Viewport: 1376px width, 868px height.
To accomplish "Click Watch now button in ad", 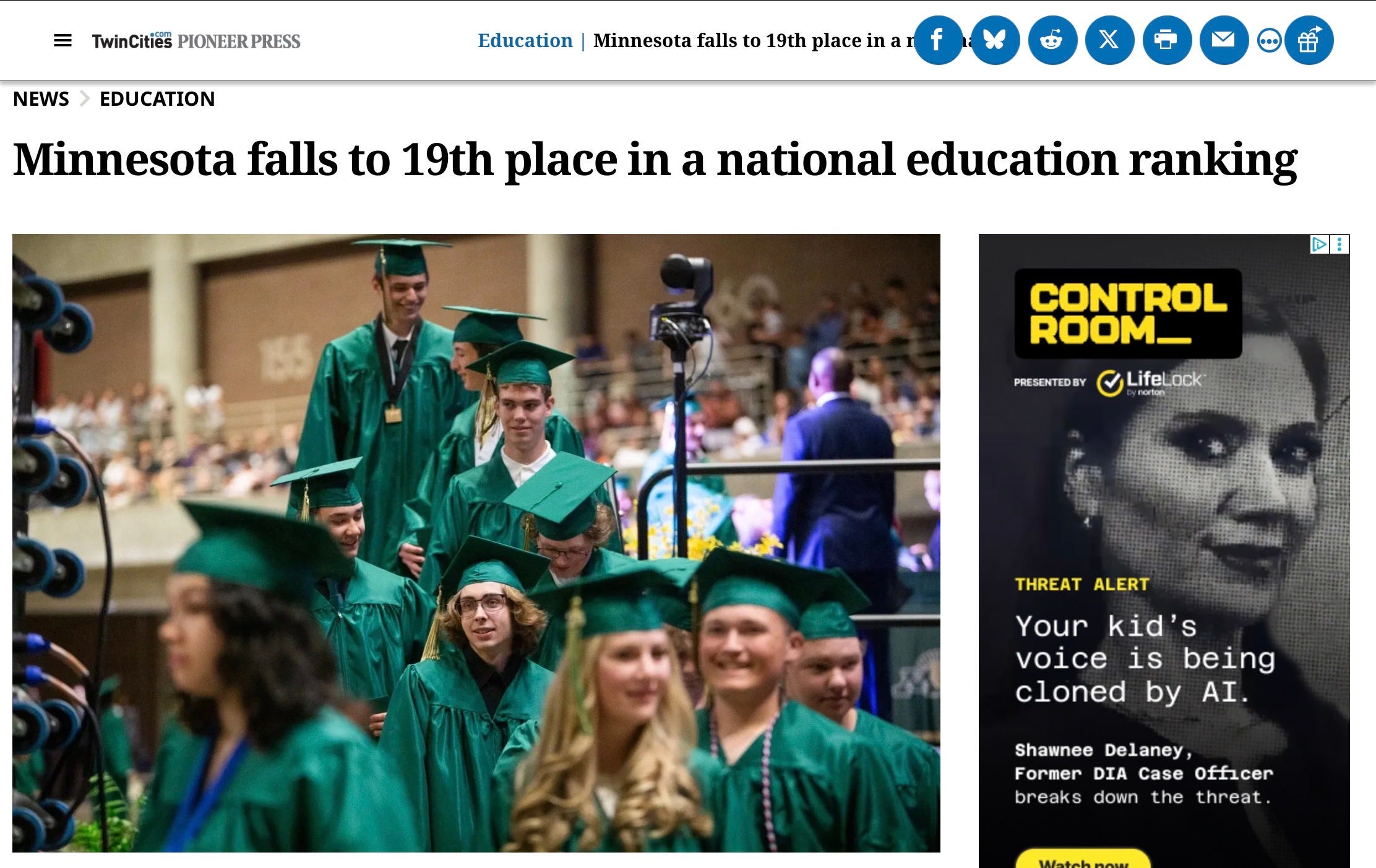I will pos(1083,860).
